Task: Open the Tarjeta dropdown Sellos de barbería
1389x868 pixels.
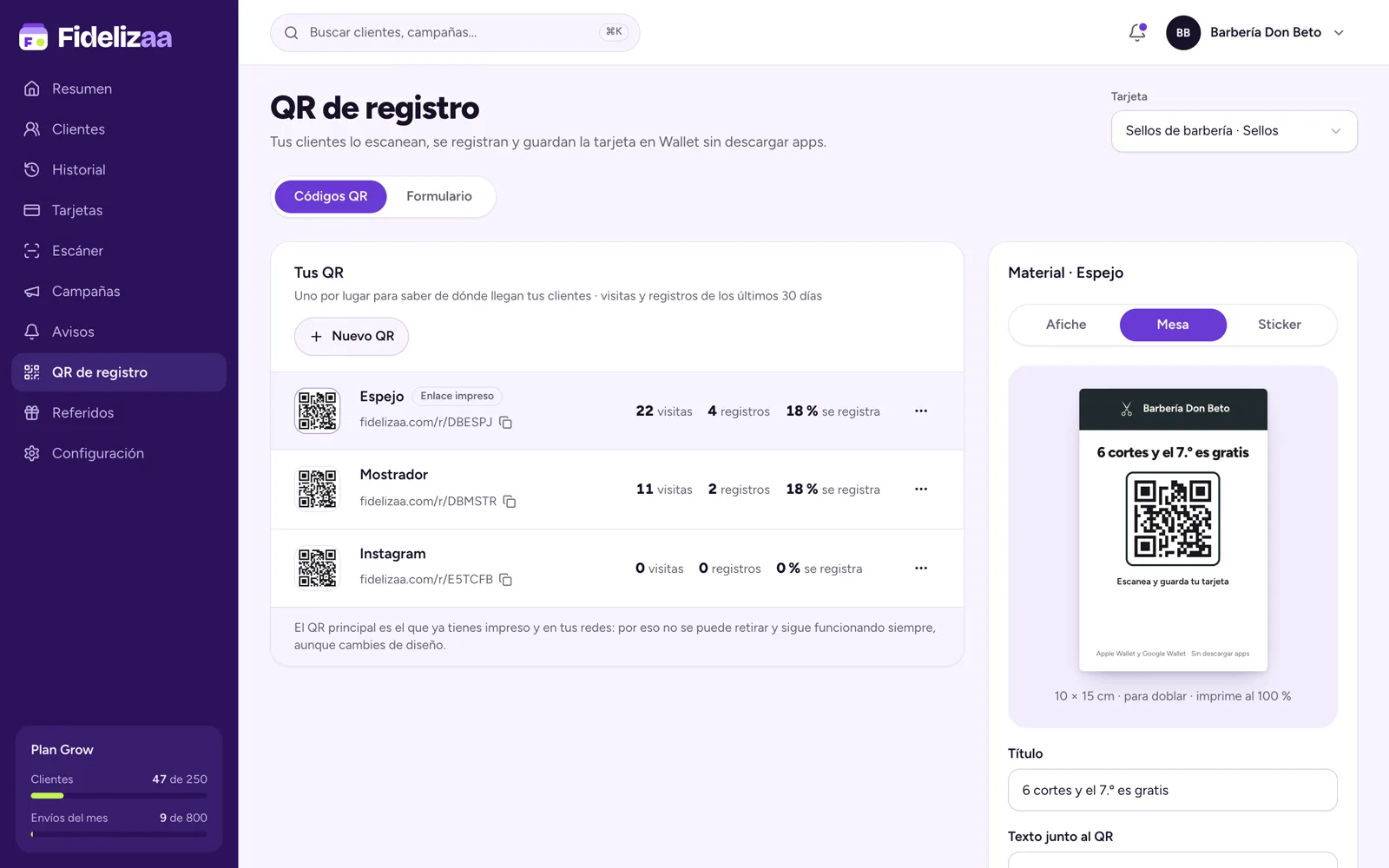Action: (1234, 131)
